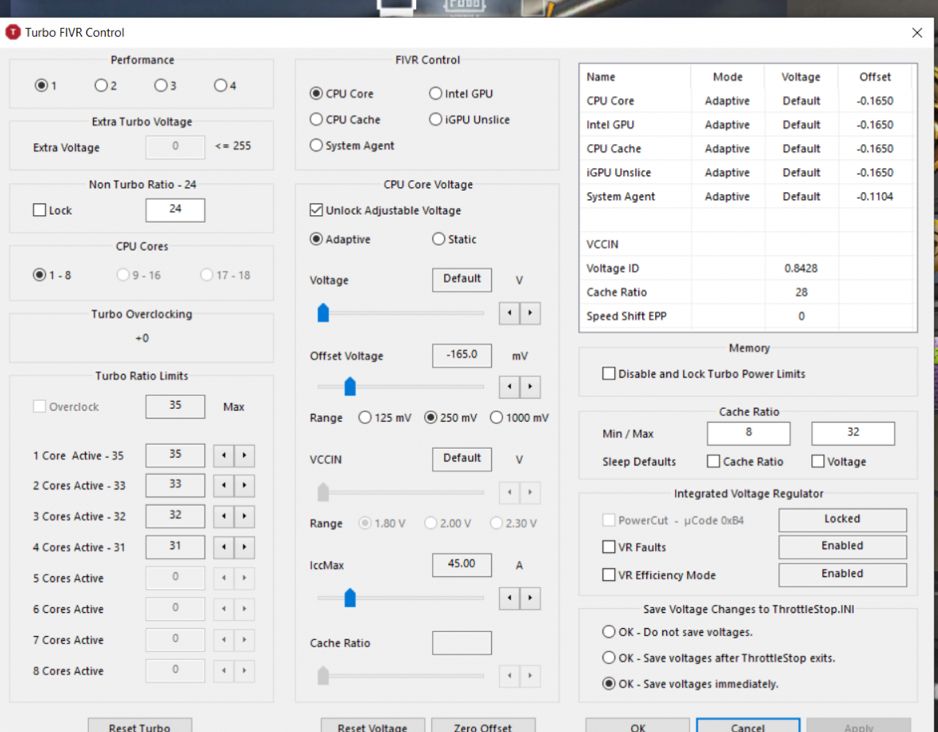Increase 2 Cores Active ratio
The image size is (938, 732).
click(x=244, y=485)
